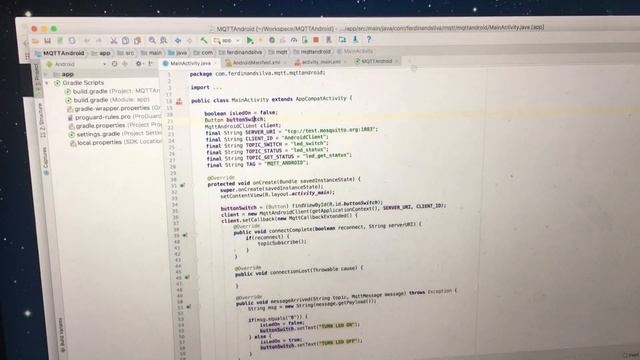Switch to the MainActivity.java tab
The width and height of the screenshot is (640, 360).
click(190, 63)
